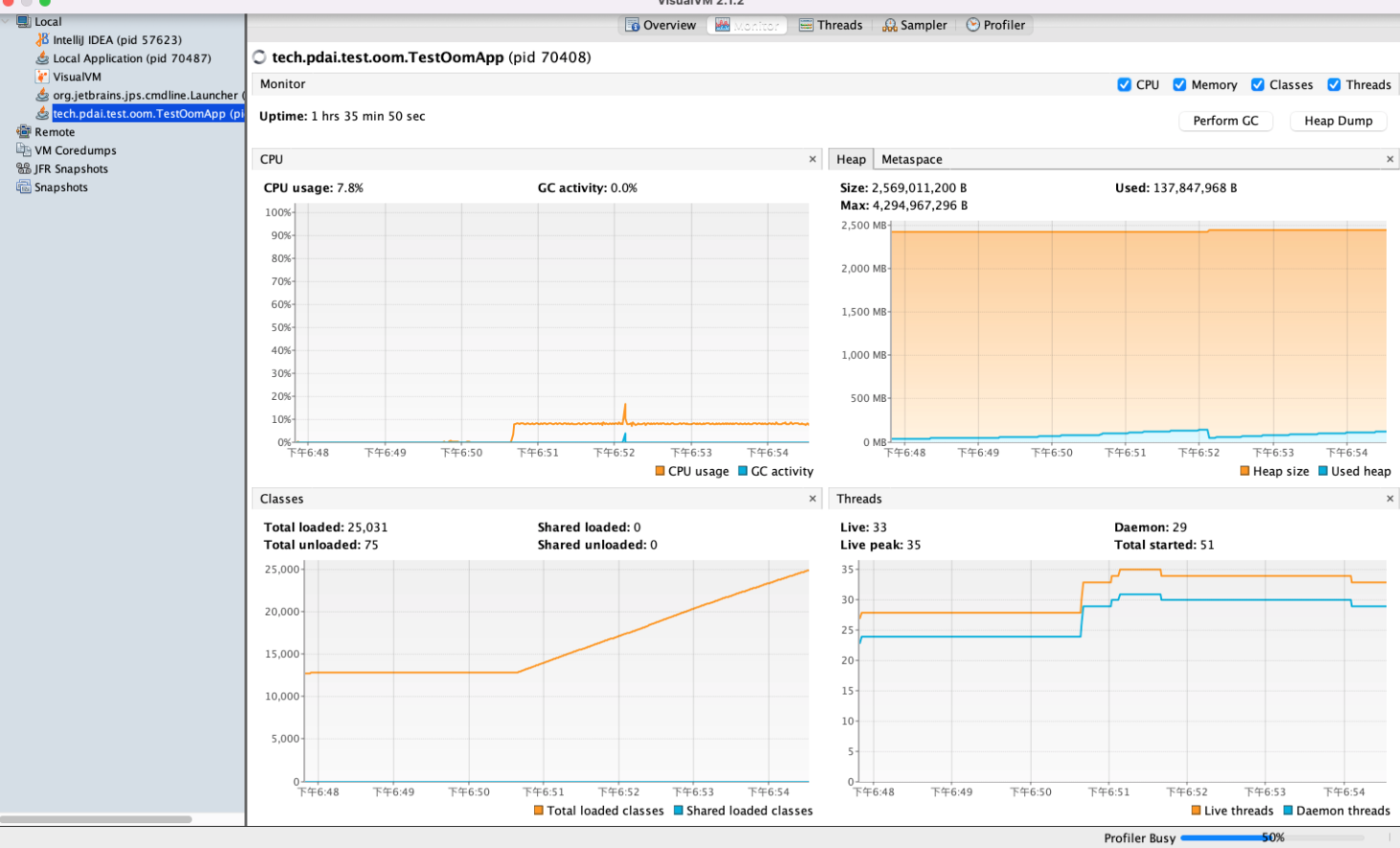Click the 'Max: 4,294,967,296 B' value
Viewport: 1400px width, 848px height.
tap(903, 205)
